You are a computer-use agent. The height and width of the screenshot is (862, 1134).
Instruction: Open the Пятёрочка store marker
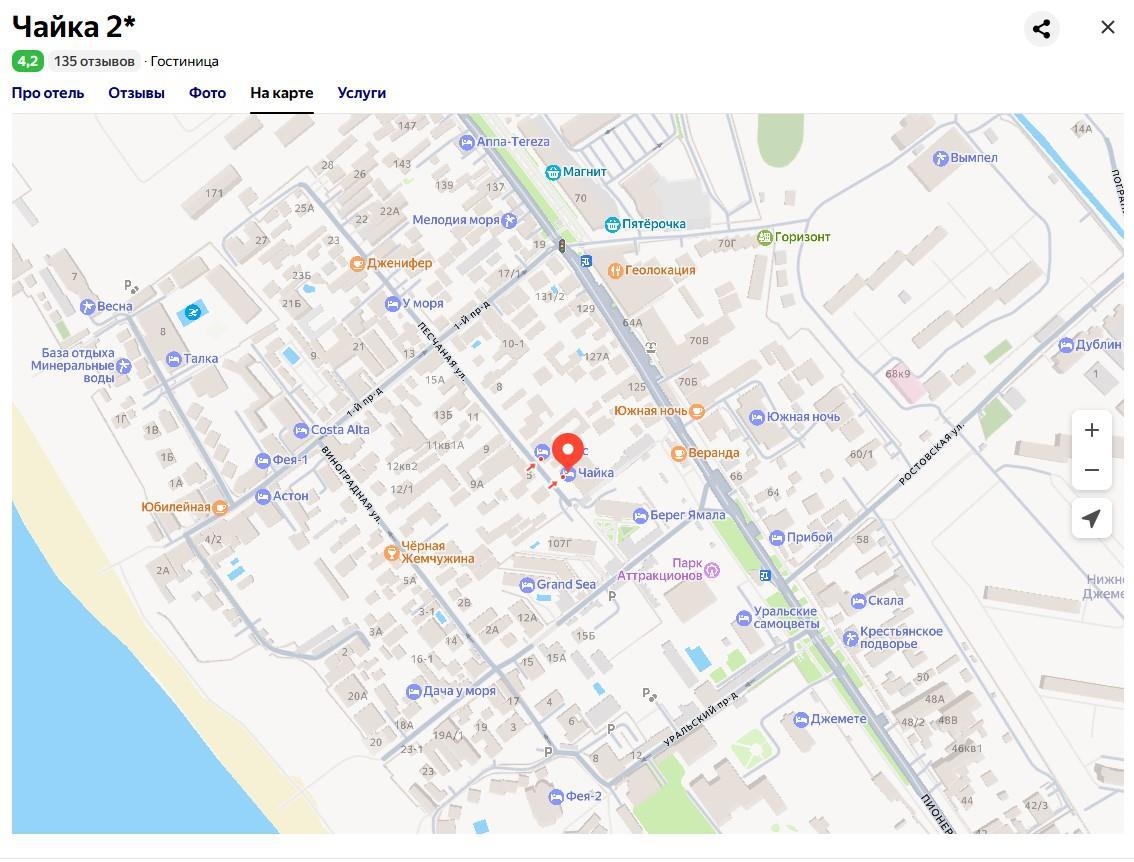(612, 224)
